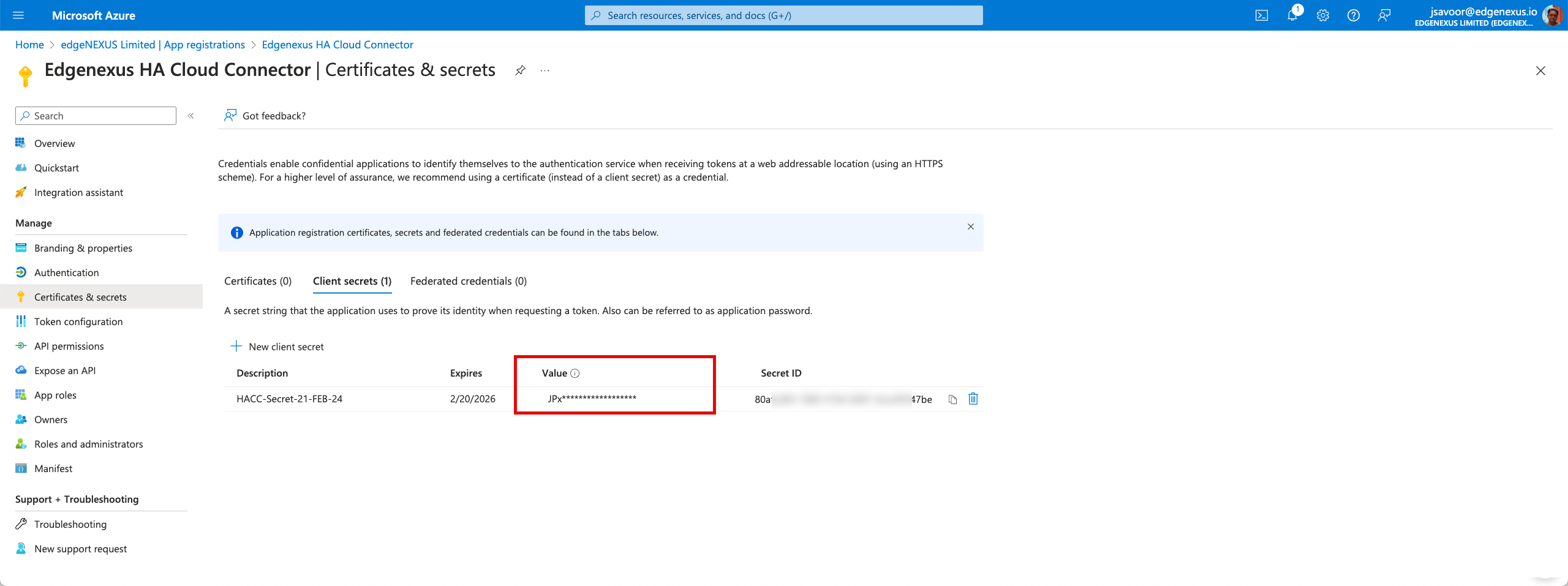Delete the HACC-Secret-21-FEB-24 secret
The image size is (1568, 586).
point(973,399)
